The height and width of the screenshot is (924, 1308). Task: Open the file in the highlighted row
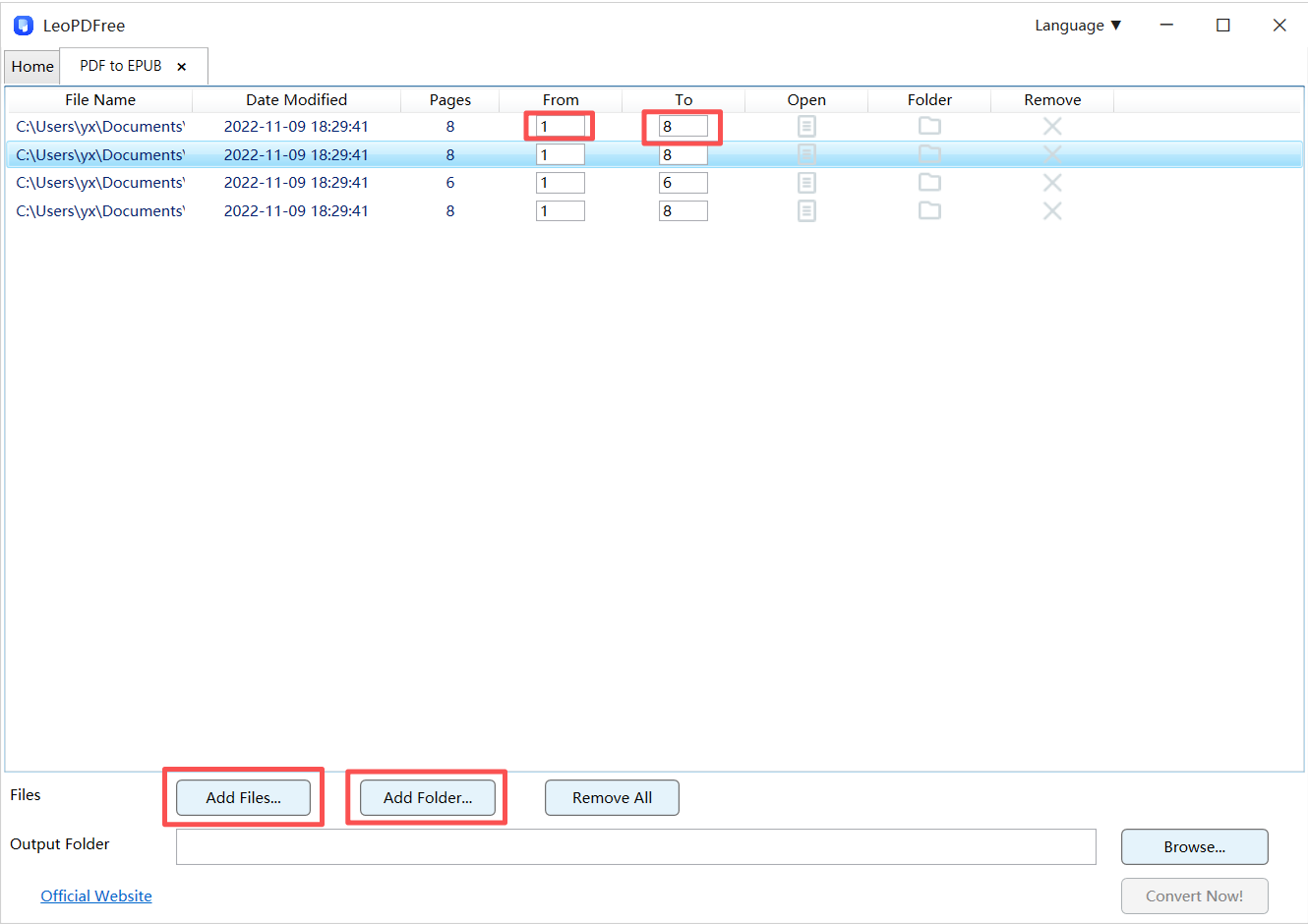[x=806, y=154]
